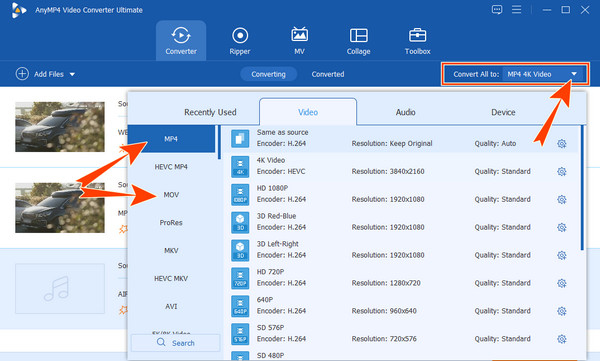Screen dimensions: 600x361
Task: Select the Same as source preset icon
Action: (x=240, y=139)
